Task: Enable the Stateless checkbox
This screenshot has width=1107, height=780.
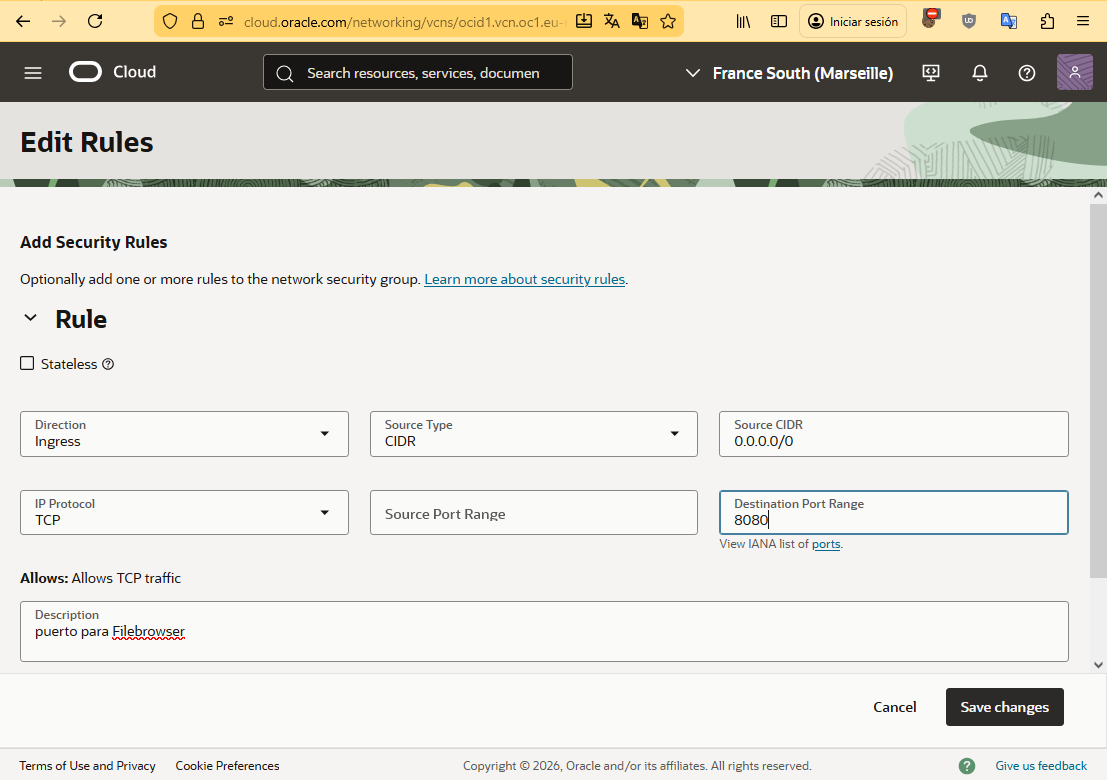Action: point(27,363)
